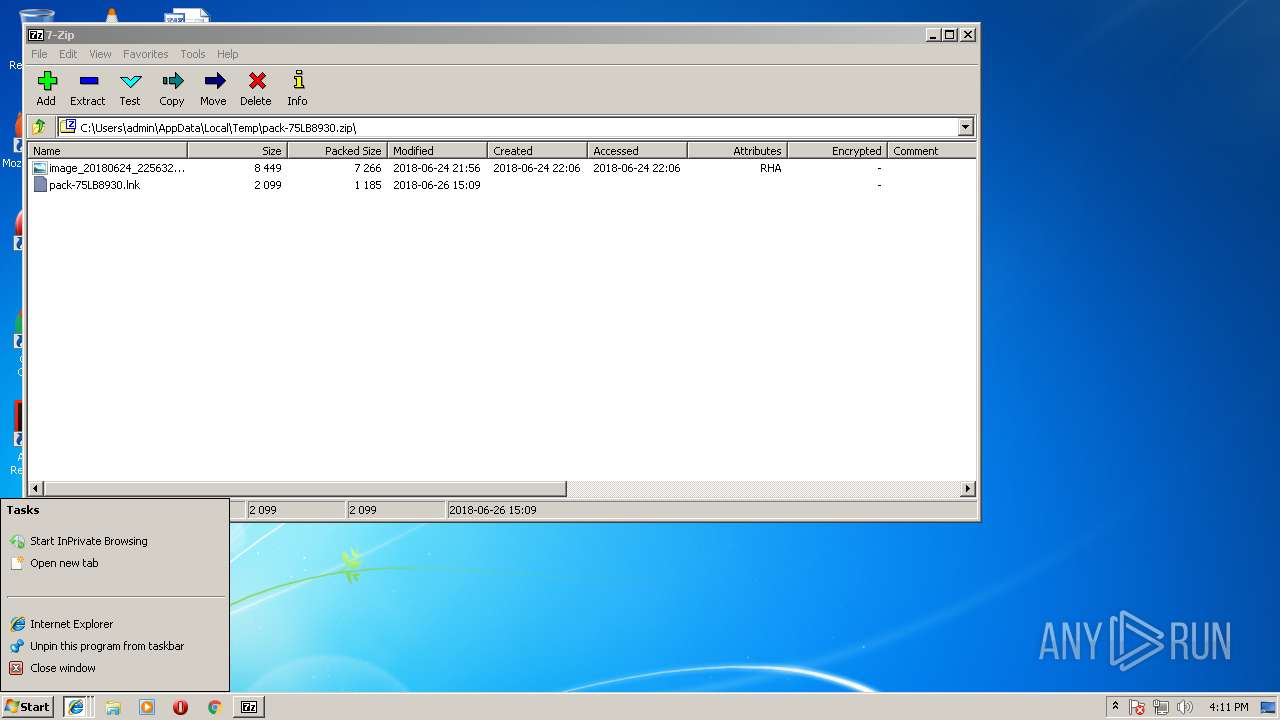The height and width of the screenshot is (720, 1280).
Task: Open the Tools menu
Action: [x=193, y=54]
